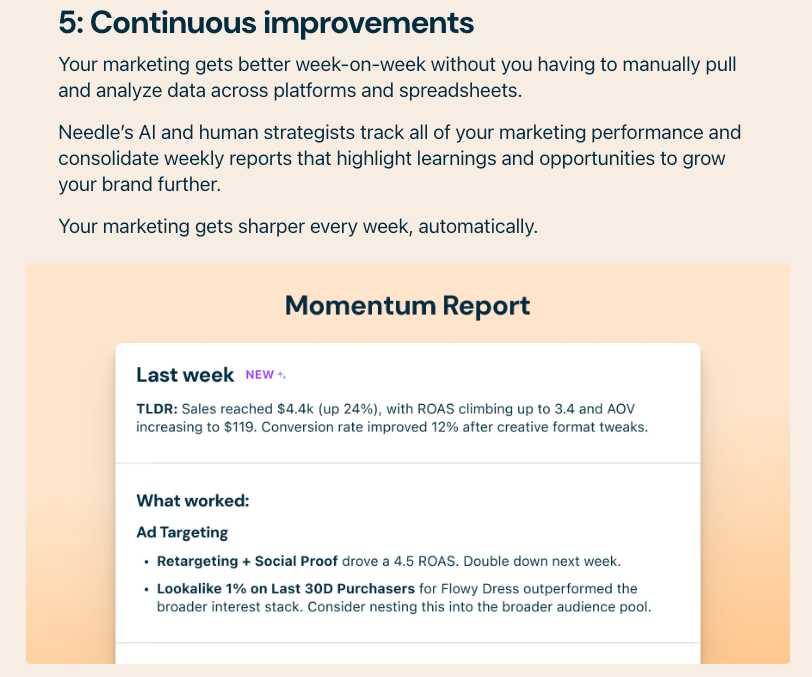Click the 'Last week' card heading
The image size is (812, 677).
pos(185,374)
